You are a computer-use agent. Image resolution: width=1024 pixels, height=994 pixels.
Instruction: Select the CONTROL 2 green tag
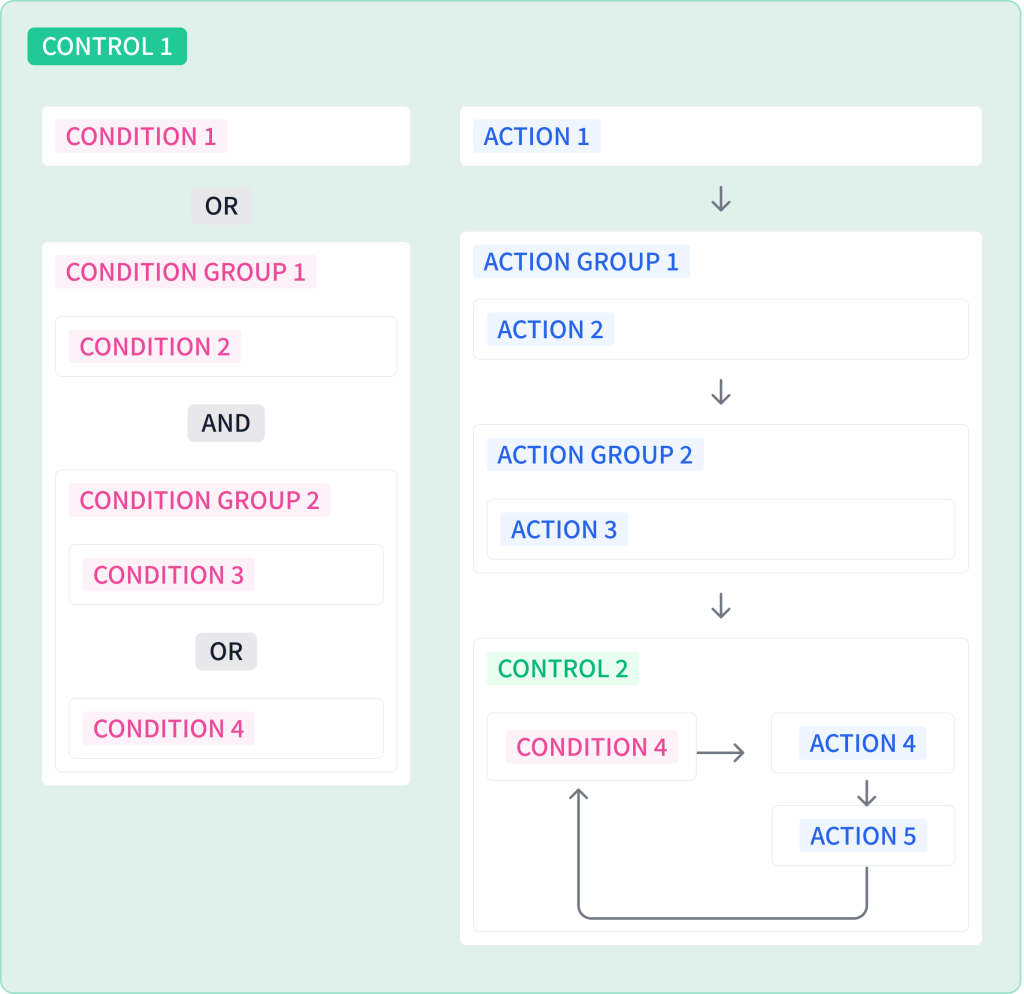[x=563, y=668]
